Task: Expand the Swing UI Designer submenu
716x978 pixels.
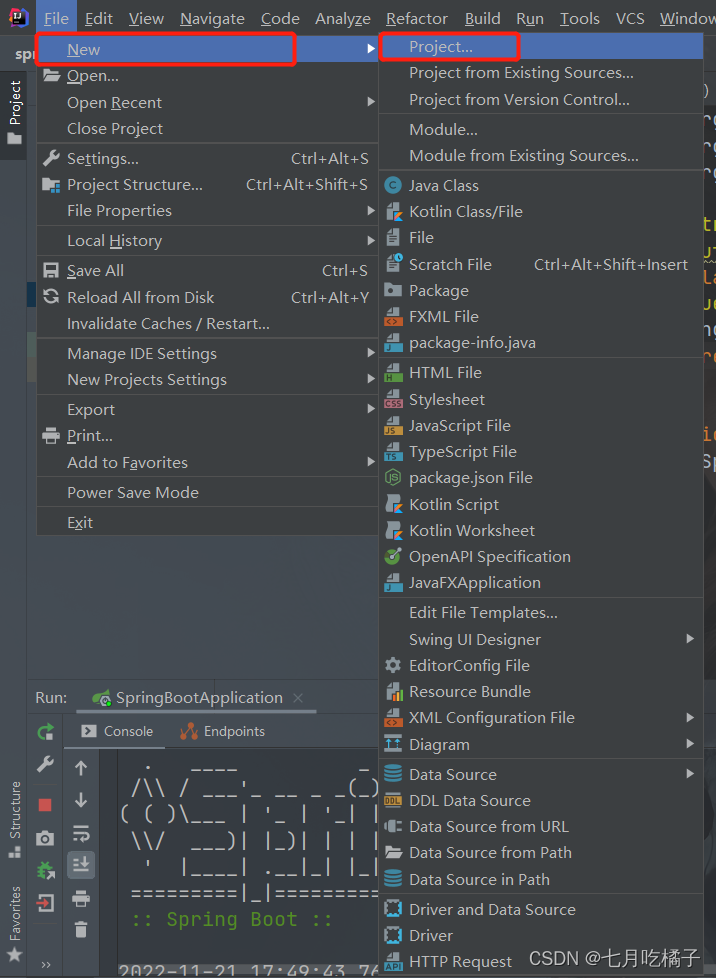Action: point(541,639)
